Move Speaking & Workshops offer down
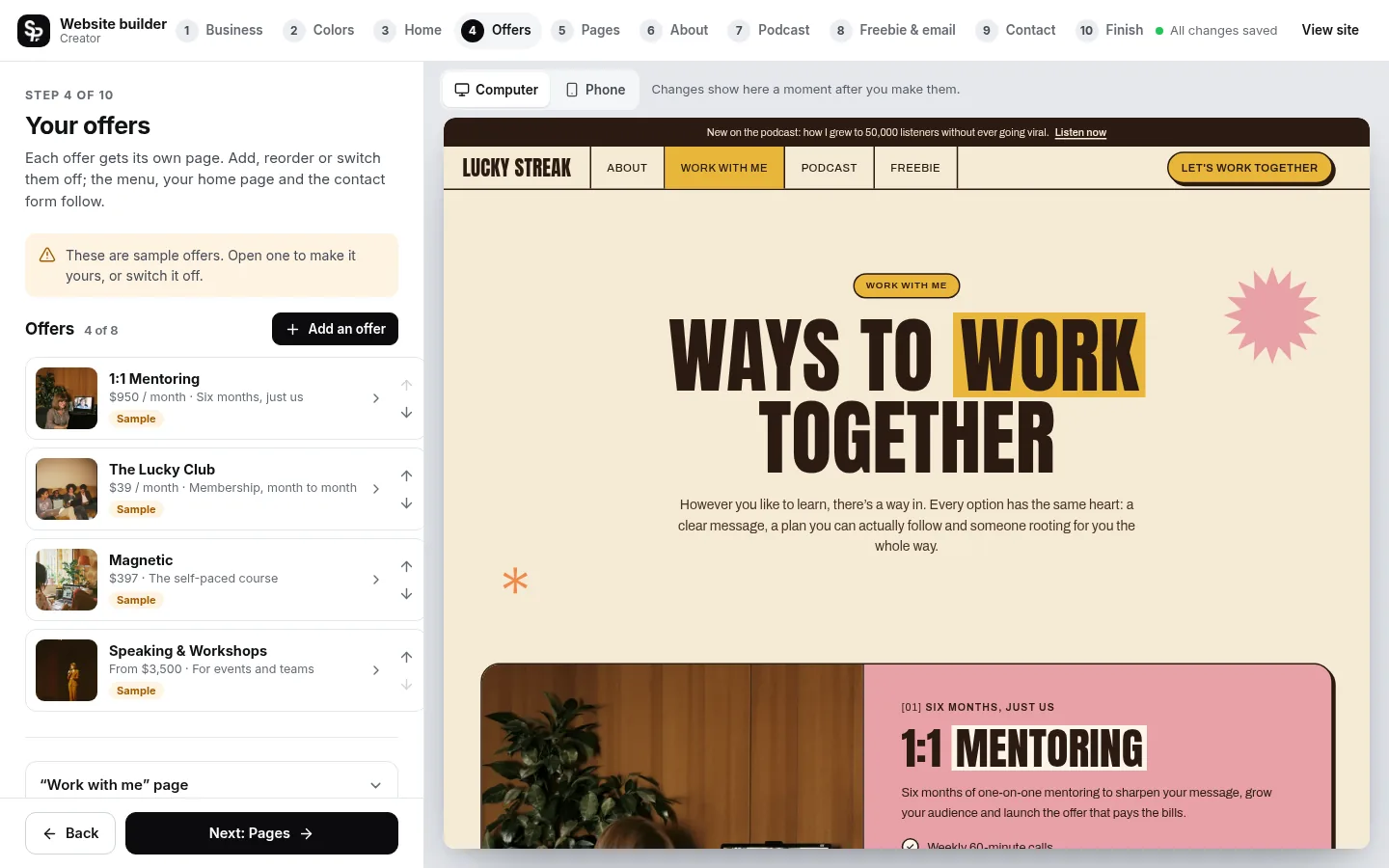The height and width of the screenshot is (868, 1389). pos(407,685)
